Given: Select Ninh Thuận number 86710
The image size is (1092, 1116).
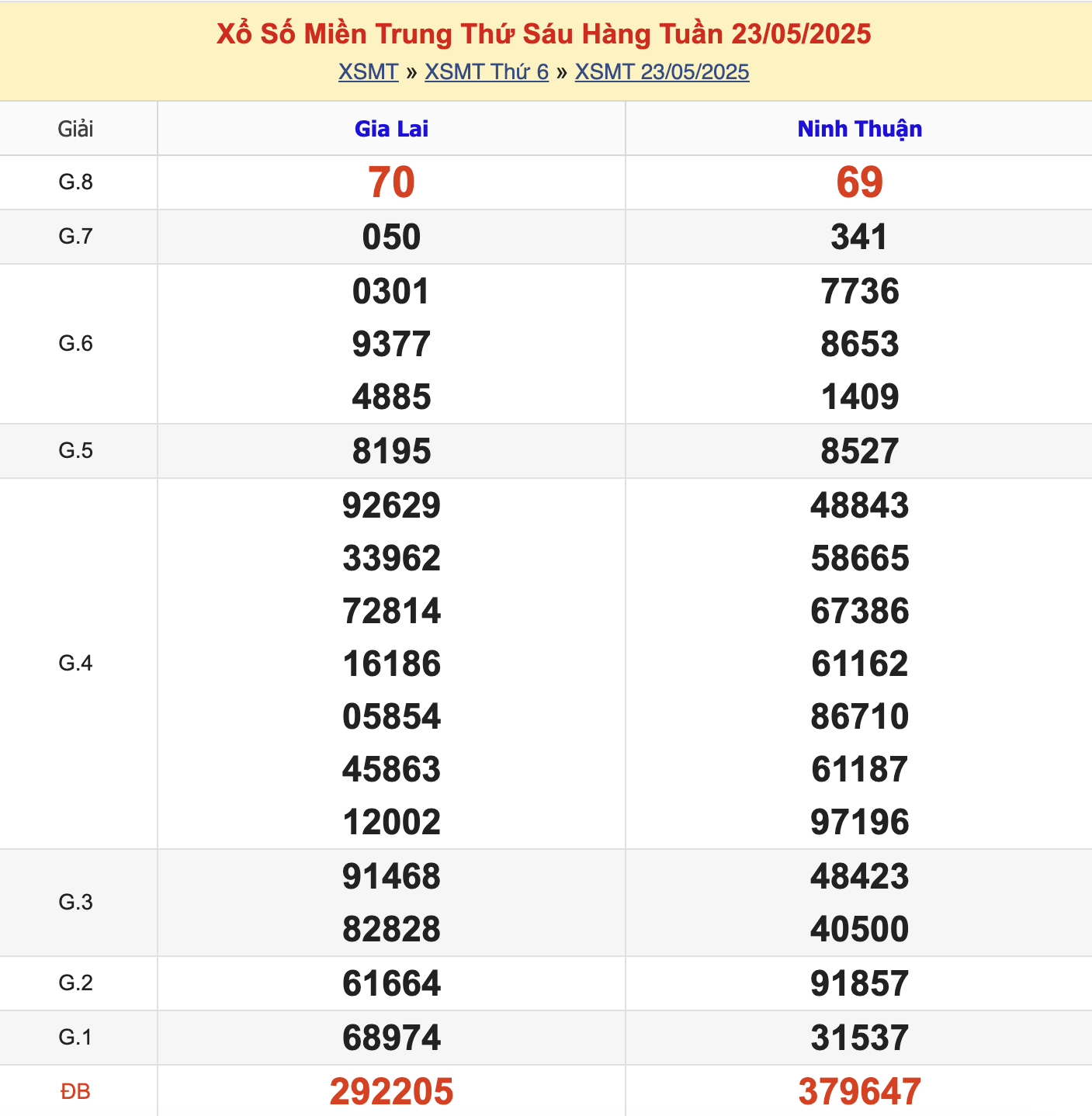Looking at the screenshot, I should tap(860, 716).
